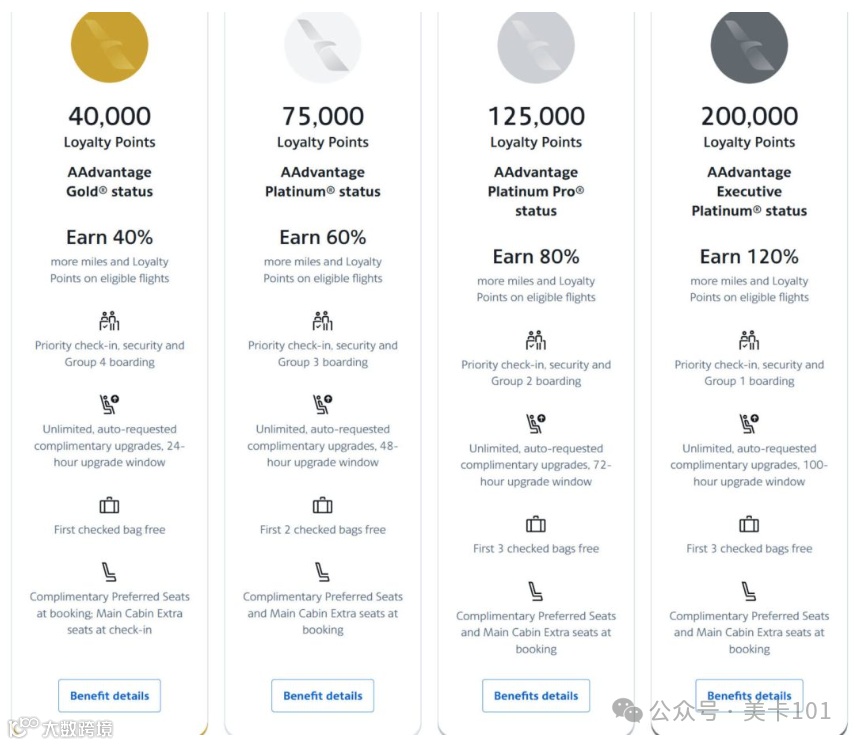Viewport: 859px width, 745px height.
Task: Click the 72-hour upgrade window seat icon
Action: click(x=536, y=424)
